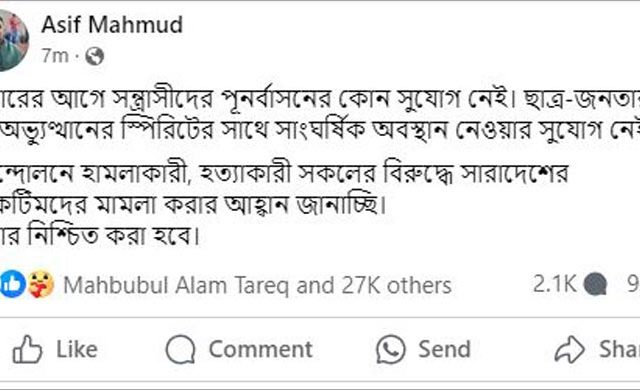The width and height of the screenshot is (640, 390).
Task: Select the Share button text
Action: (x=619, y=350)
